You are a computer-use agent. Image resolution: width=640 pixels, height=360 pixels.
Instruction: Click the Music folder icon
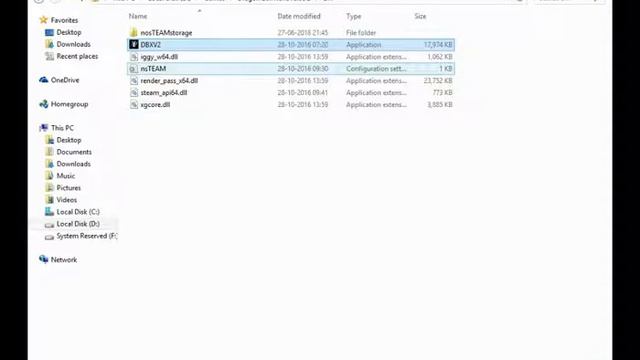coord(49,176)
